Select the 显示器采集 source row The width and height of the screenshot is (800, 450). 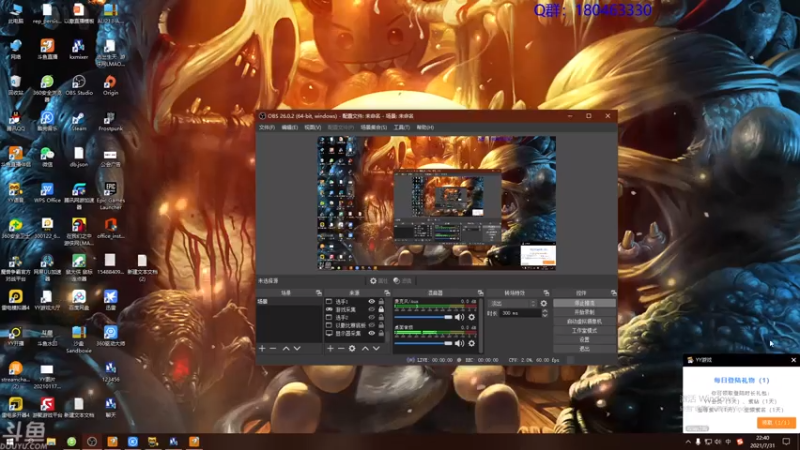(355, 333)
